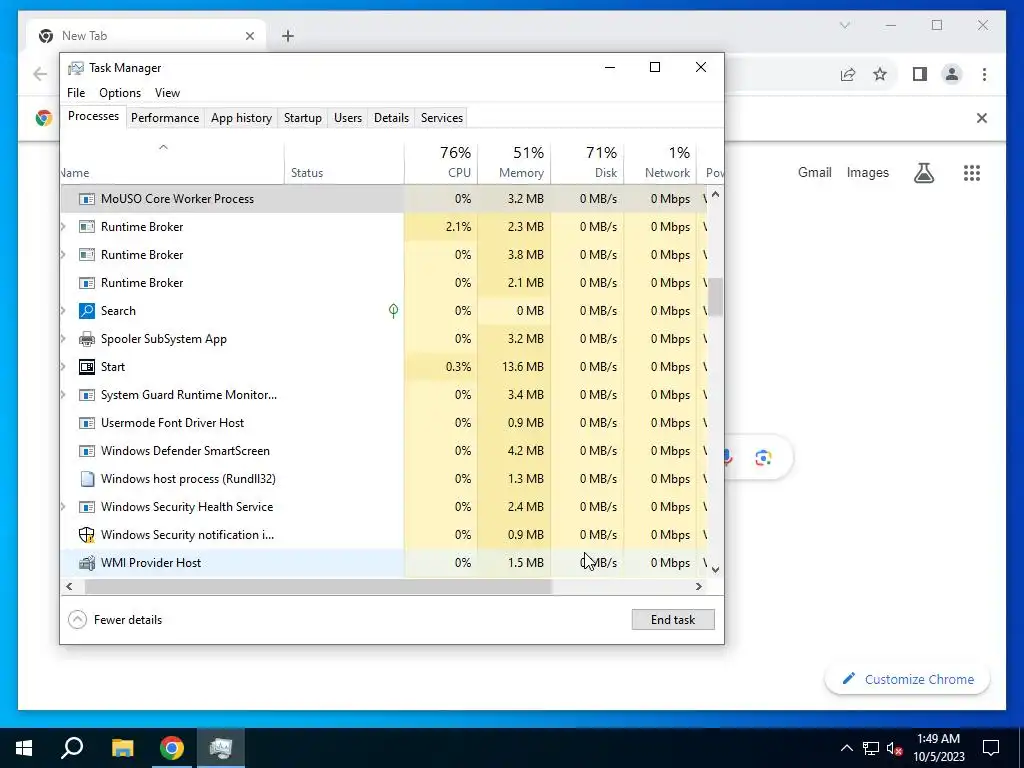Viewport: 1024px width, 768px height.
Task: Expand the first Runtime Broker row at 2.1% CPU
Action: [63, 227]
